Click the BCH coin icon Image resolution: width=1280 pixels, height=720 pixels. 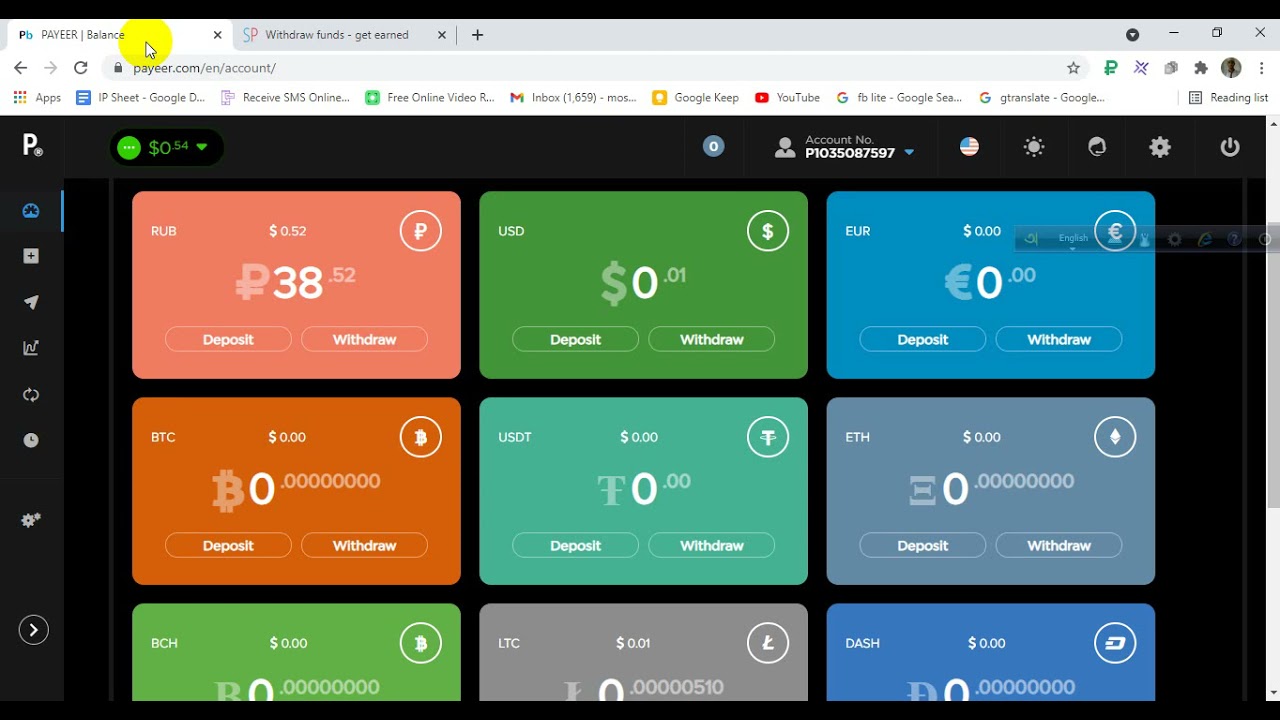point(420,644)
